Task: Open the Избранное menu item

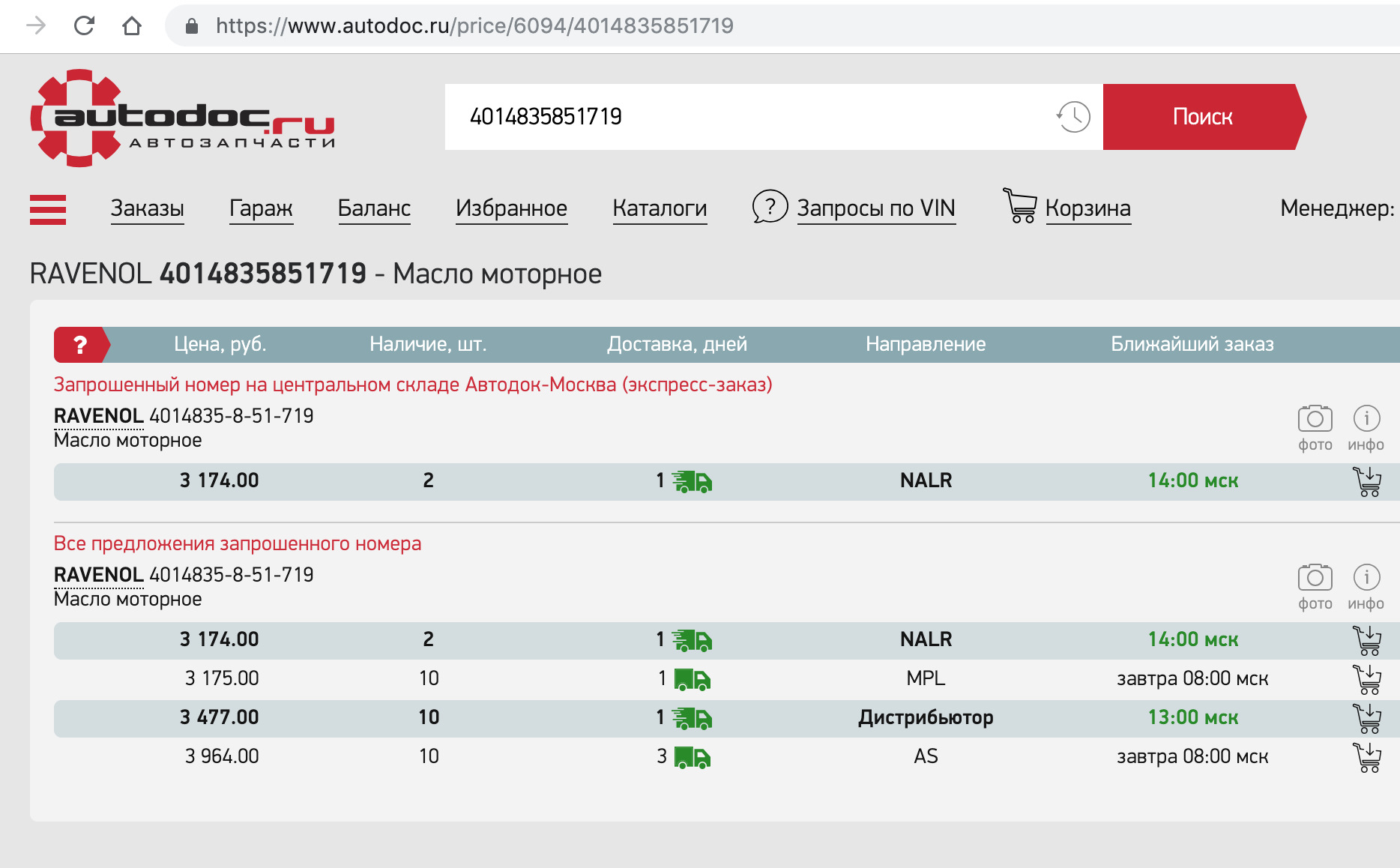Action: [x=512, y=208]
